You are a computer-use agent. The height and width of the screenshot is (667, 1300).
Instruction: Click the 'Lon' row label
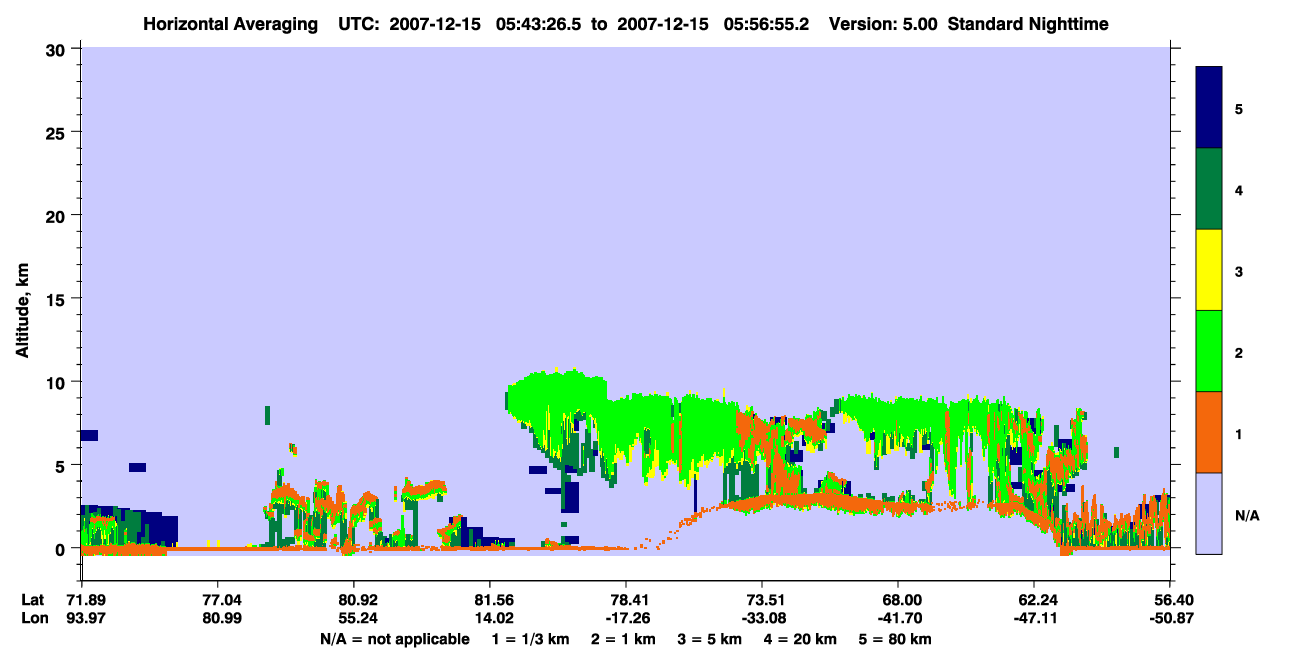(33, 618)
